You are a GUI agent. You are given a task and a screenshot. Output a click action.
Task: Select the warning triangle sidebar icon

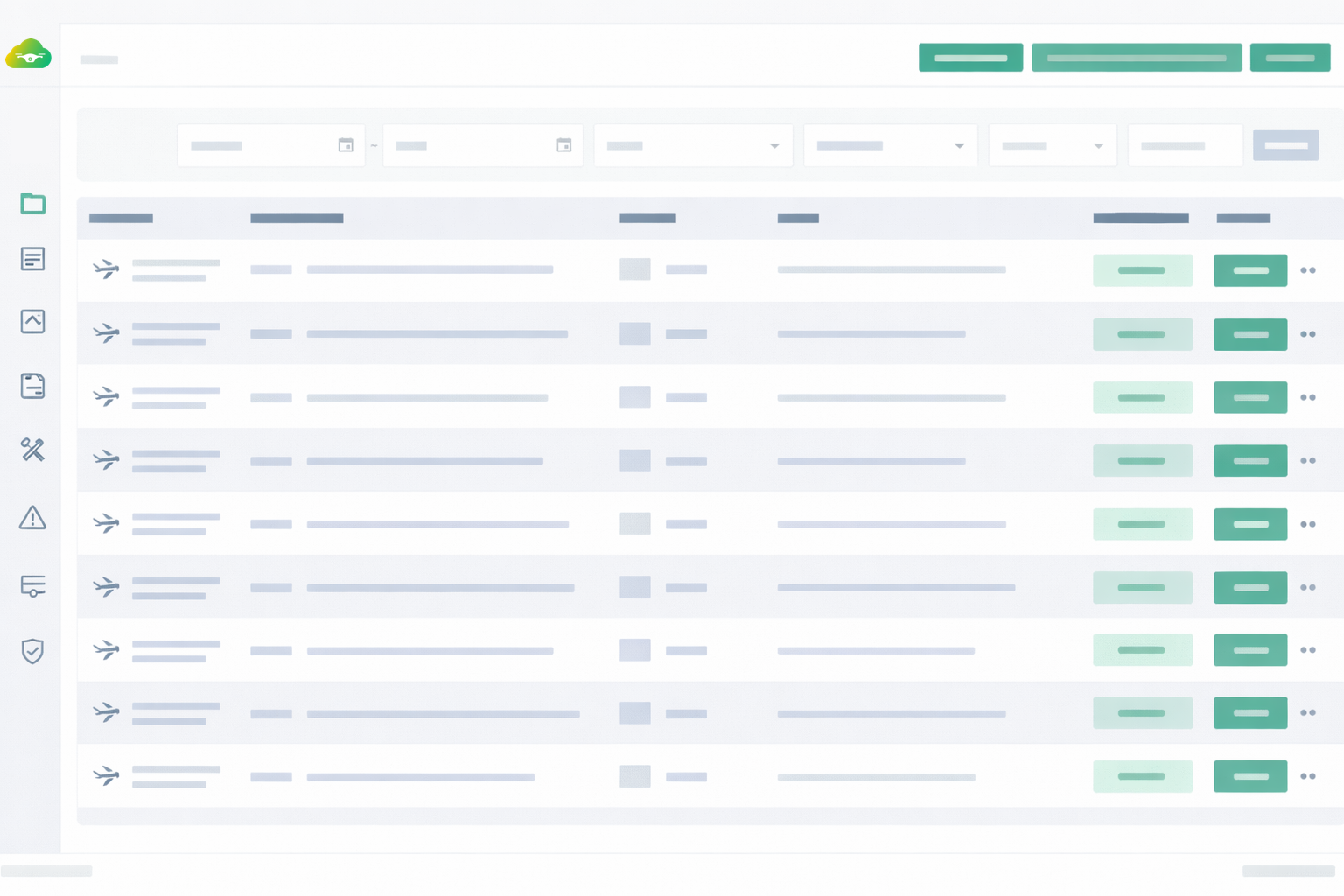[x=32, y=518]
